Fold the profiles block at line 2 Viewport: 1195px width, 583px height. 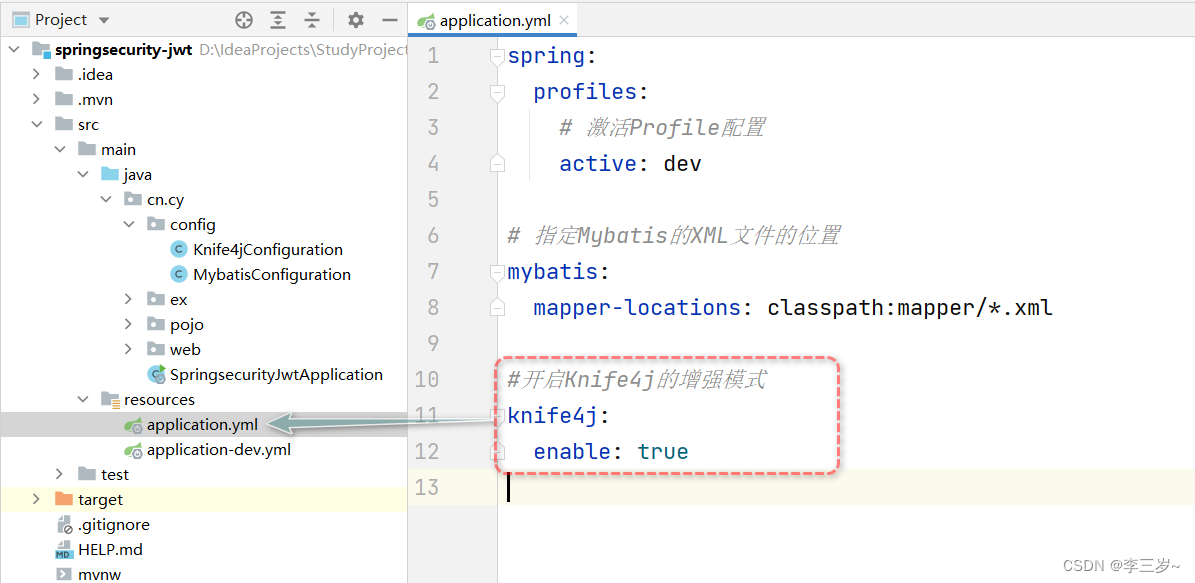click(498, 92)
